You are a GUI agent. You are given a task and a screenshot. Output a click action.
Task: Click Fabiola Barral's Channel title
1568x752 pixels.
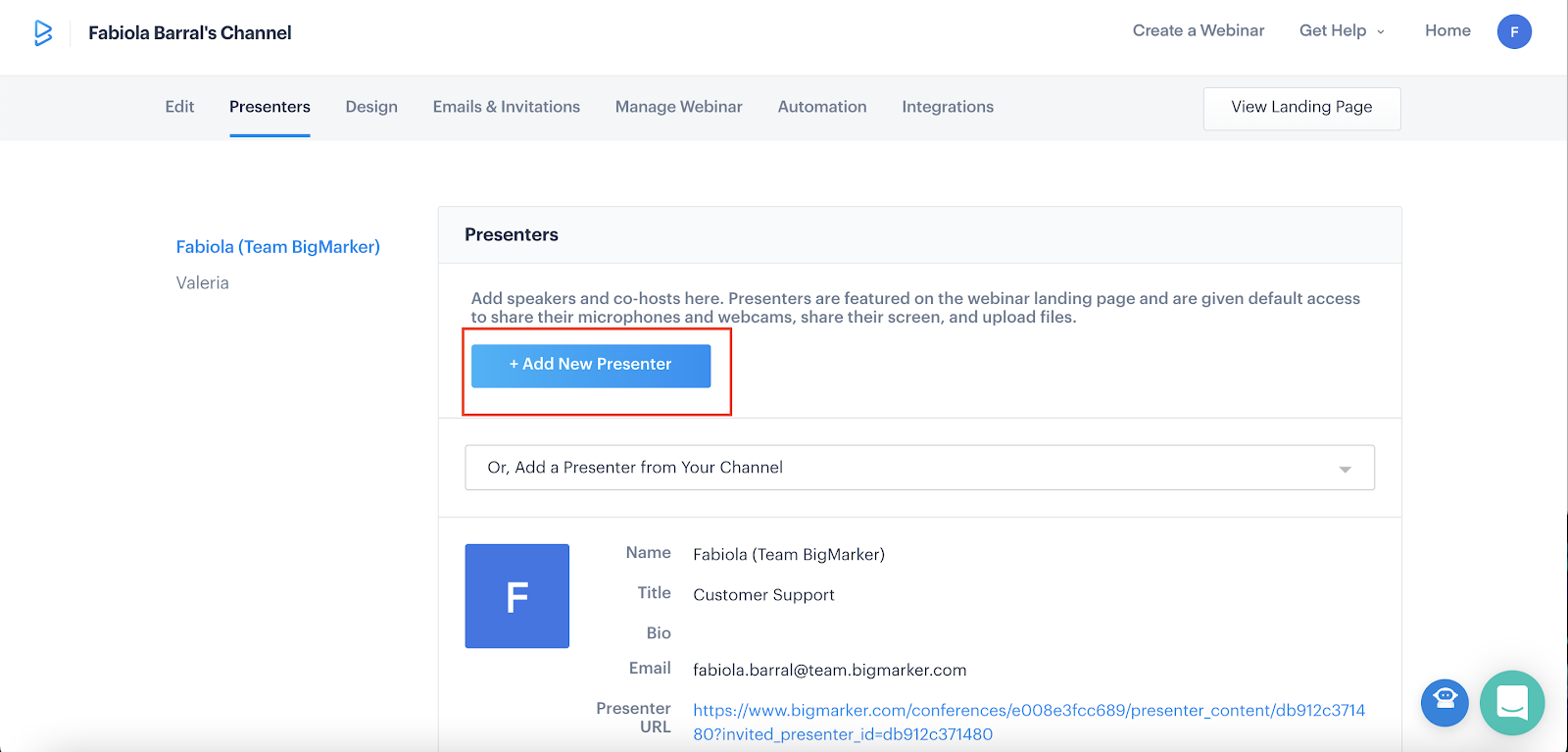[x=190, y=32]
